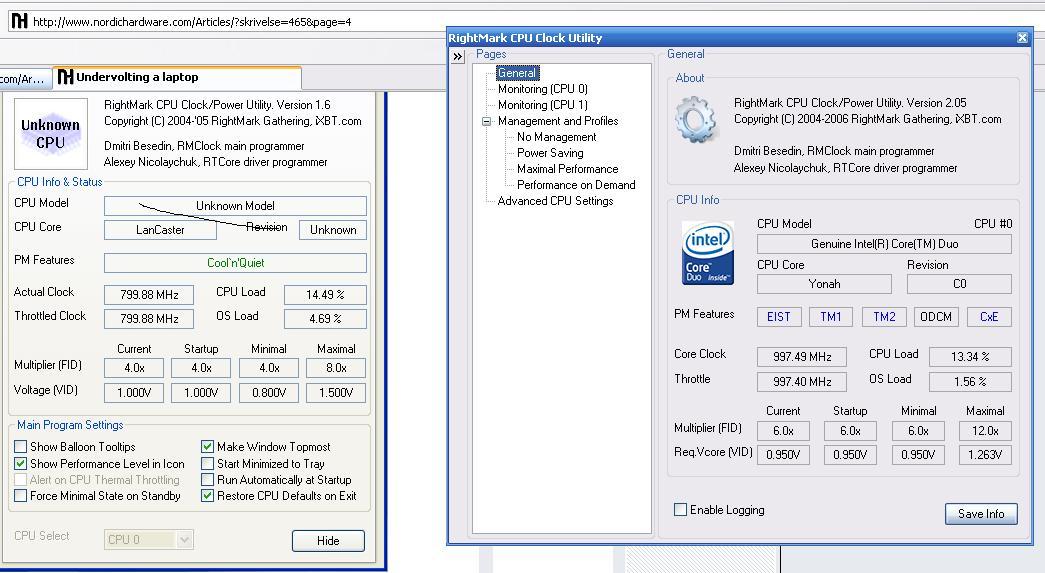Click the Maximal multiplier 12.0x field
This screenshot has width=1045, height=573.
coord(985,431)
